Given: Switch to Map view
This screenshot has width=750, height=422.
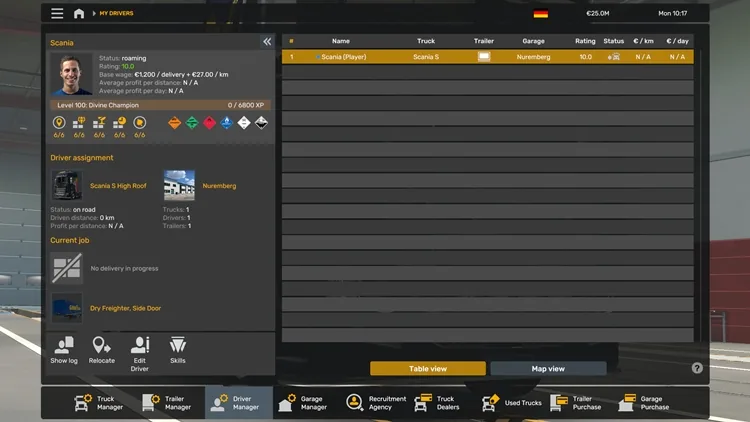Looking at the screenshot, I should [548, 368].
